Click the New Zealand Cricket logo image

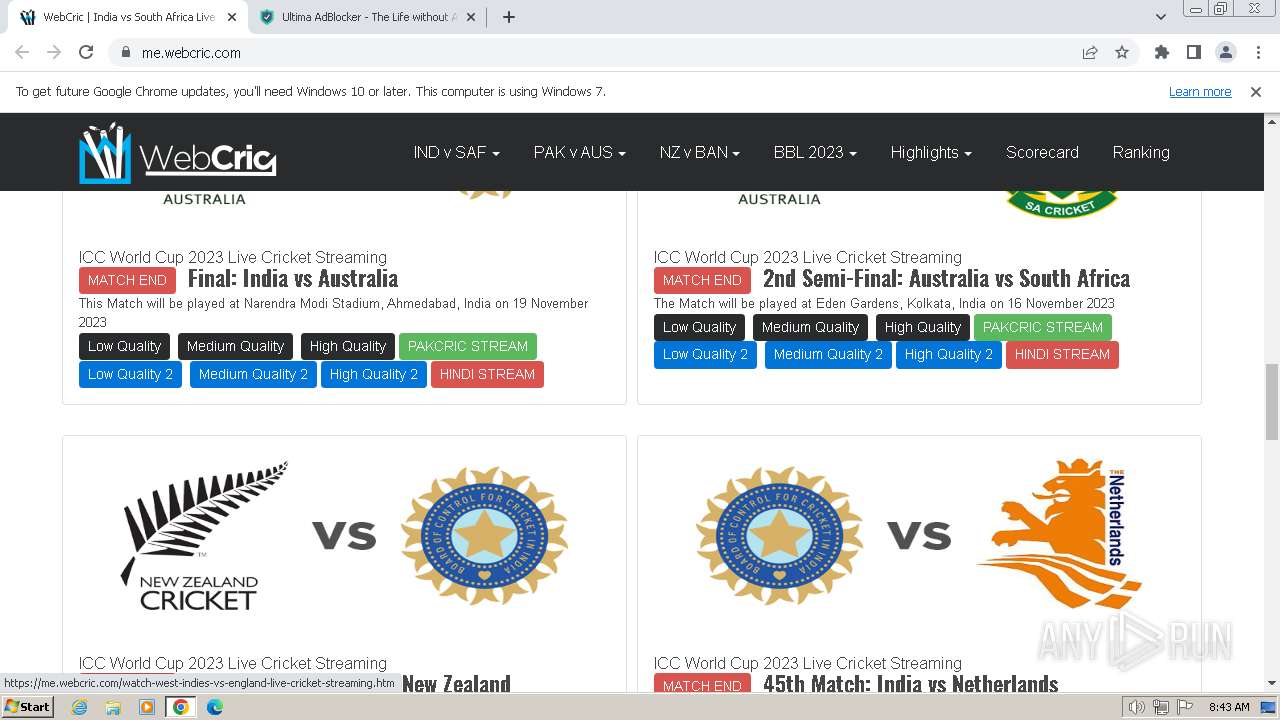coord(204,535)
